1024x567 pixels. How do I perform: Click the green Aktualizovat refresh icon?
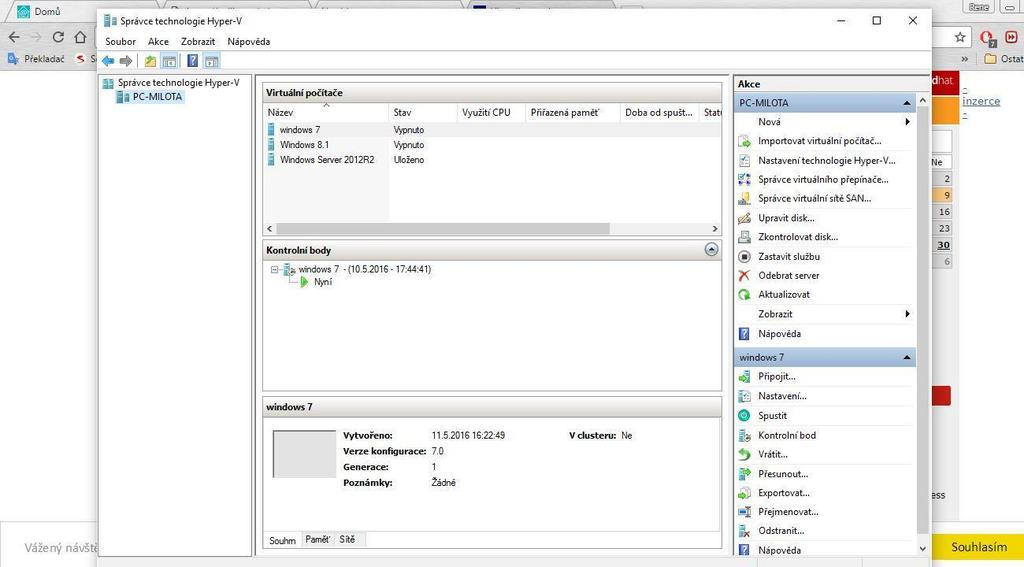coord(744,295)
